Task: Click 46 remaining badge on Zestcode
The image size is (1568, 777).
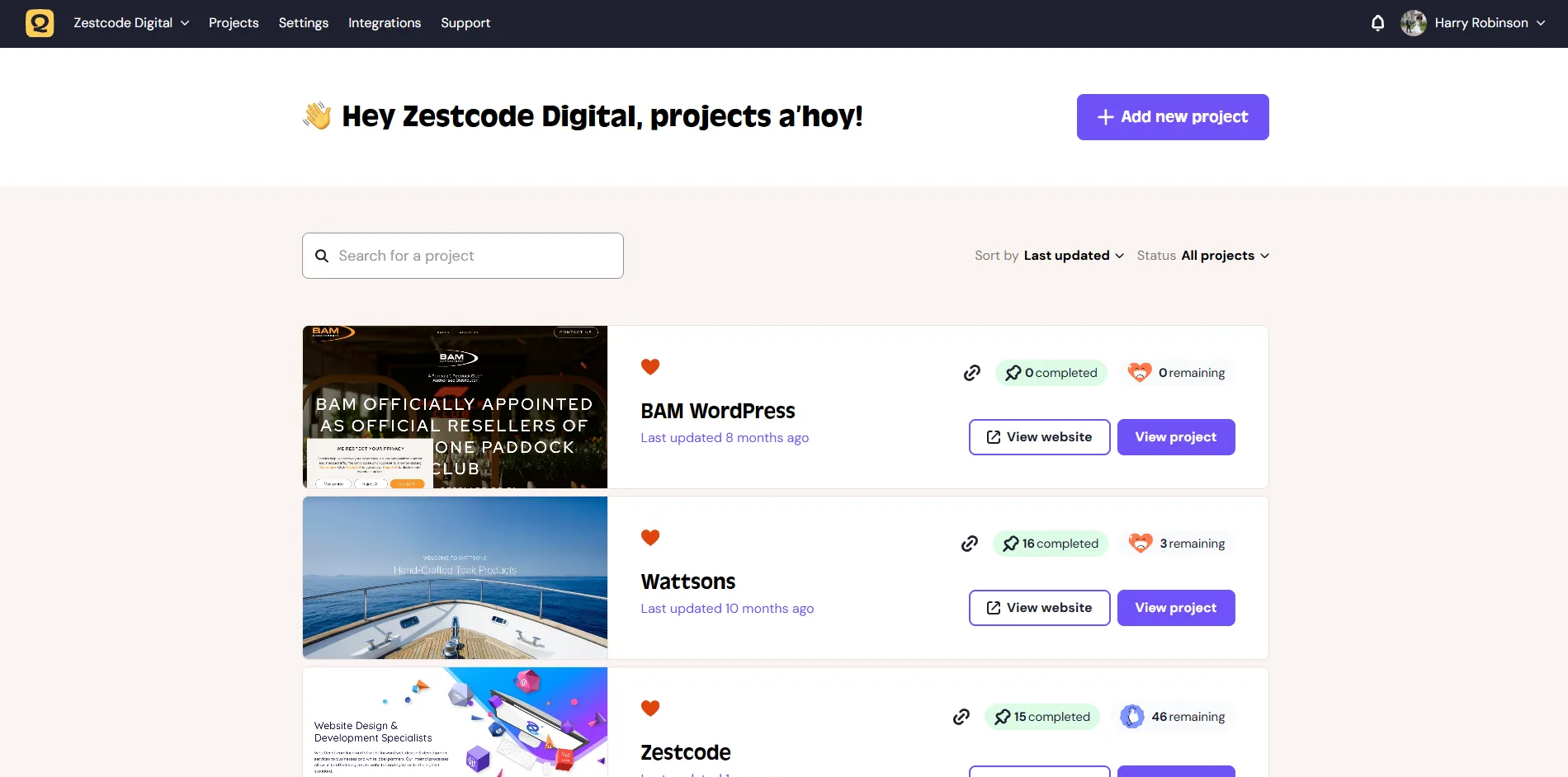Action: [x=1173, y=717]
